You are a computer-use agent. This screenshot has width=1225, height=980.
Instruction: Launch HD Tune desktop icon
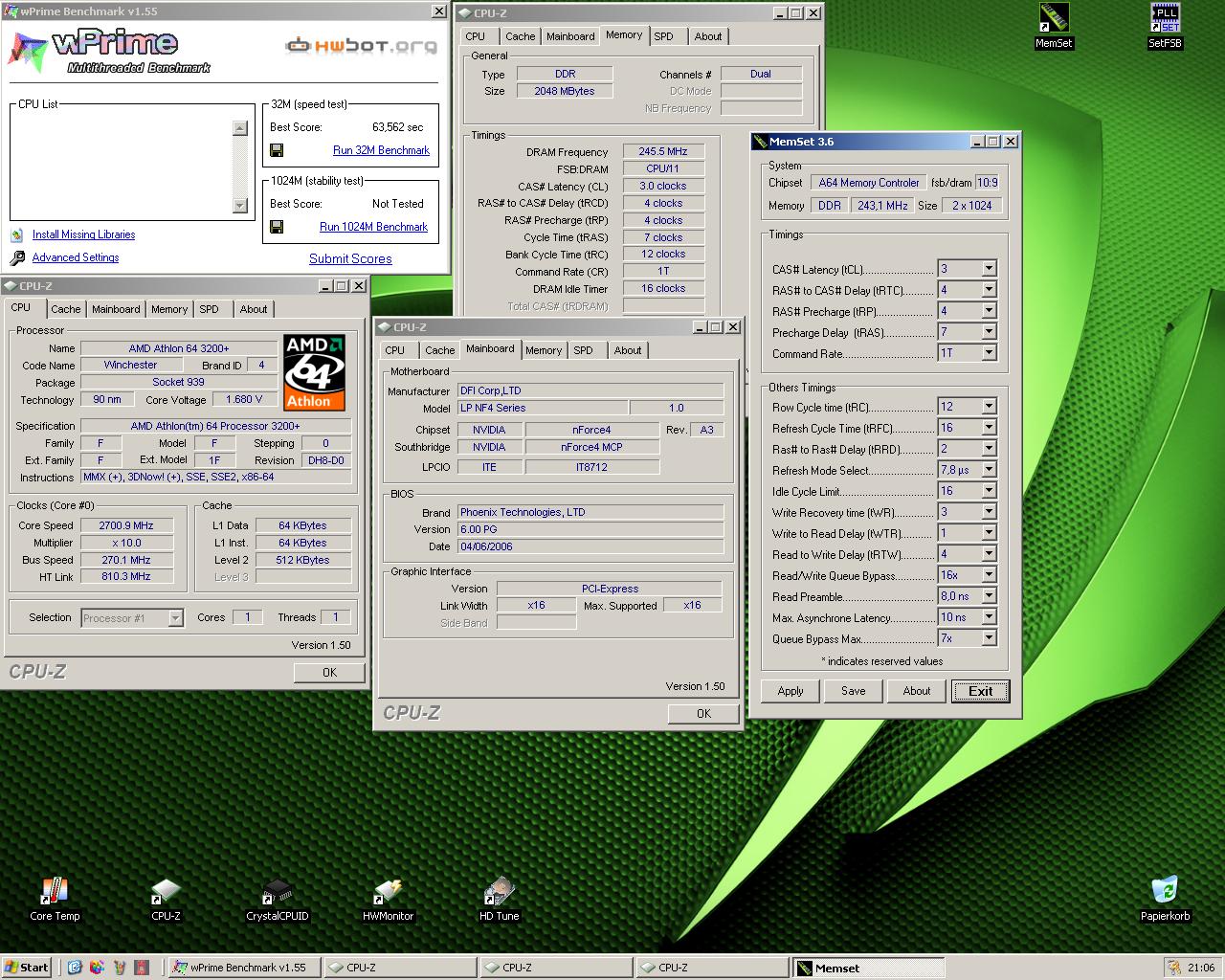click(x=499, y=900)
